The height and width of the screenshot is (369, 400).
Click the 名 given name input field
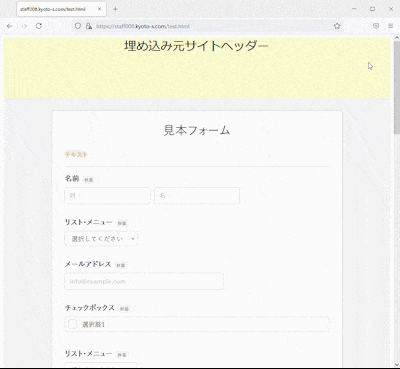(x=197, y=196)
